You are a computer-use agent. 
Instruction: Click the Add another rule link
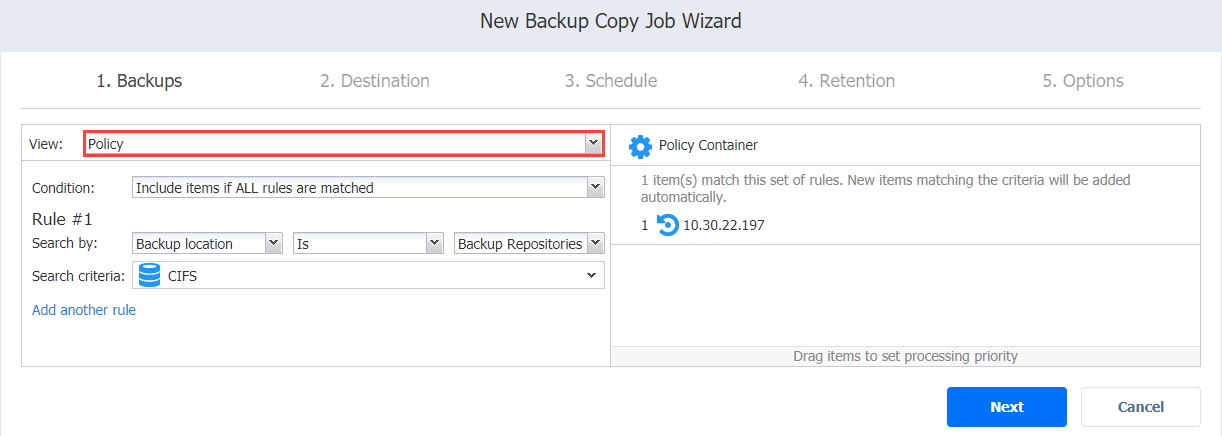(84, 310)
